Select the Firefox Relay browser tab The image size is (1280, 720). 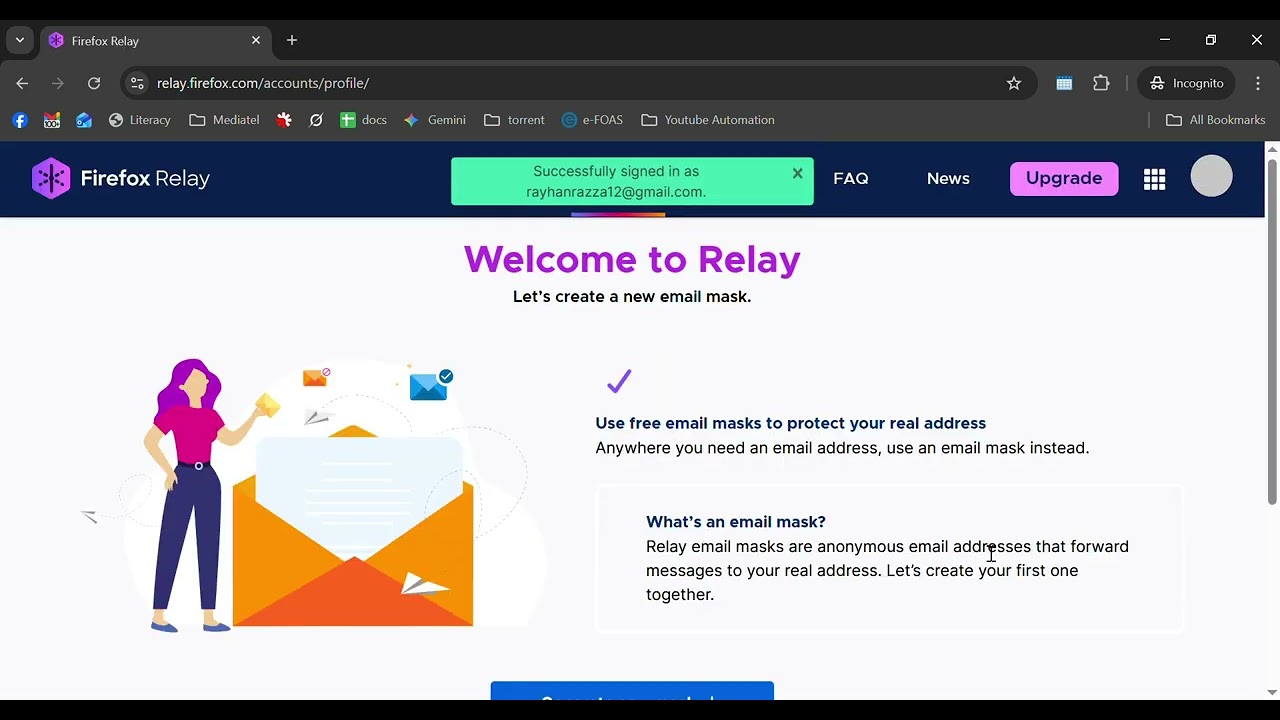tap(155, 41)
